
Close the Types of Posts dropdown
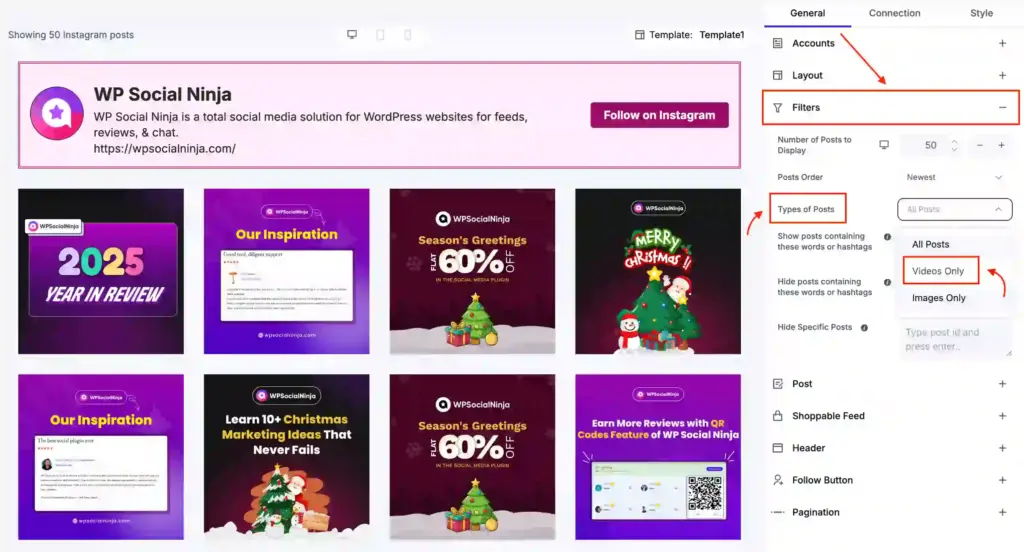click(955, 209)
